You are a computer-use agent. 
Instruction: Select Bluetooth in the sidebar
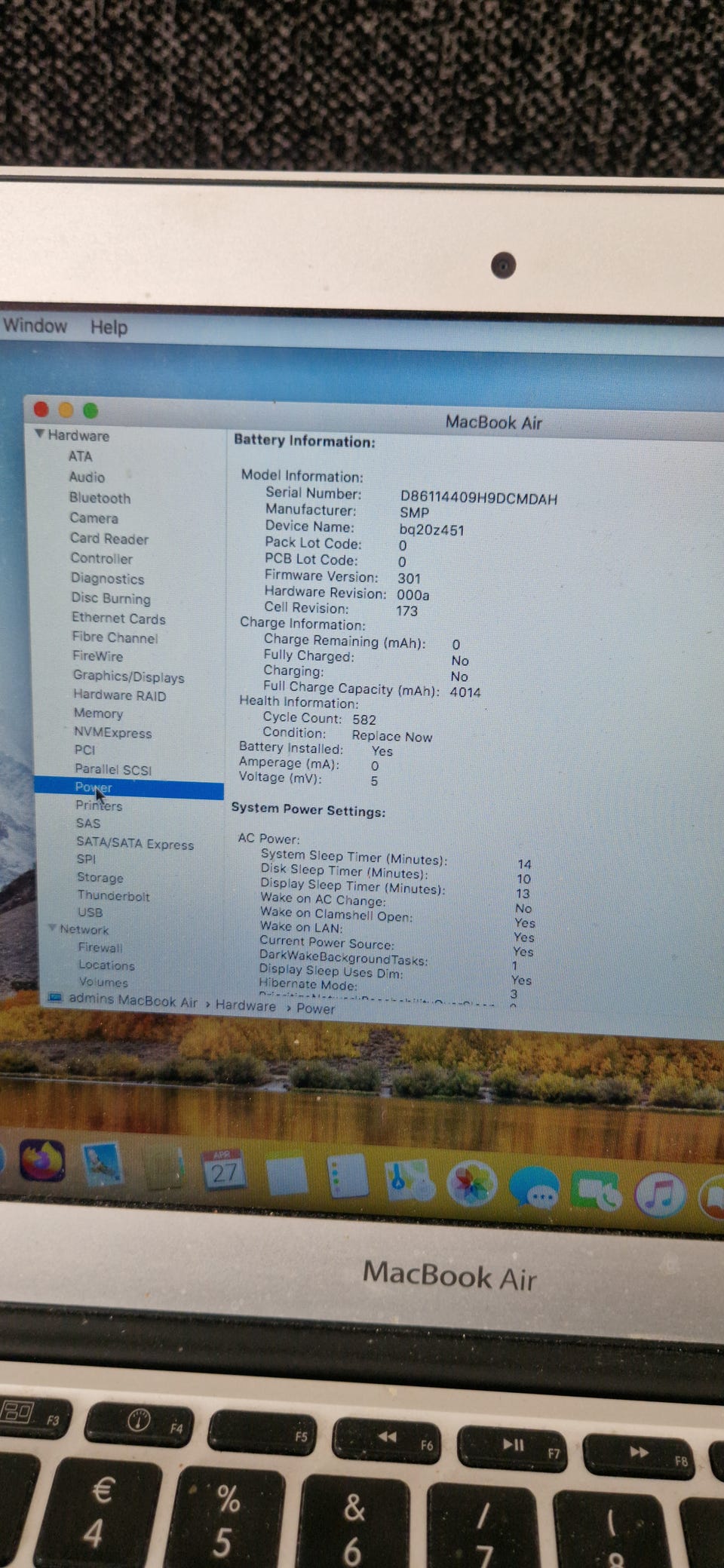(x=100, y=498)
